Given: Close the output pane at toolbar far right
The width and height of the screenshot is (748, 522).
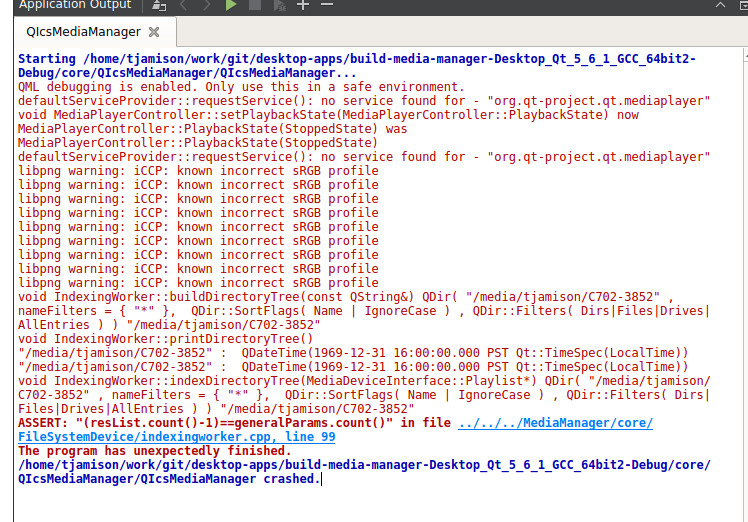Looking at the screenshot, I should pos(743,5).
